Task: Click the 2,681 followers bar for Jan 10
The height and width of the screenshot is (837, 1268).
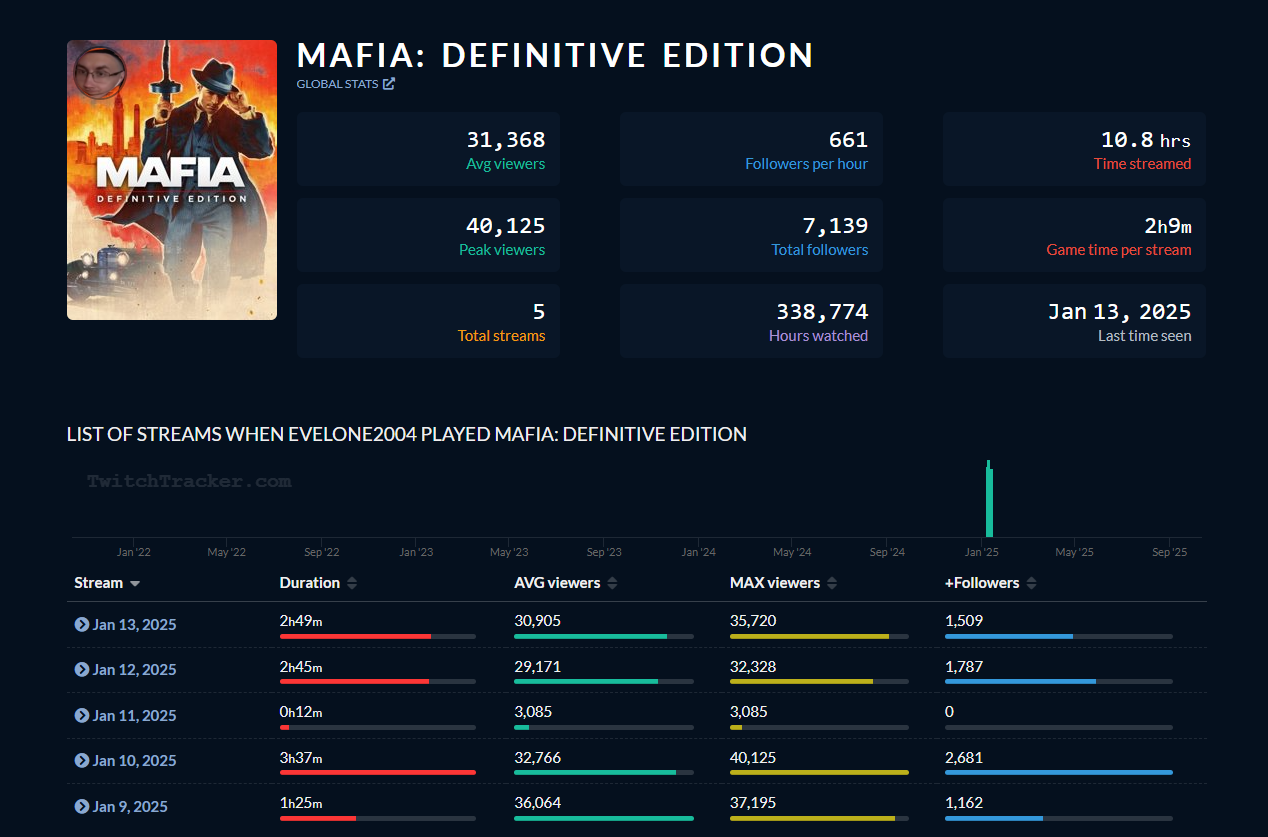Action: point(1059,772)
